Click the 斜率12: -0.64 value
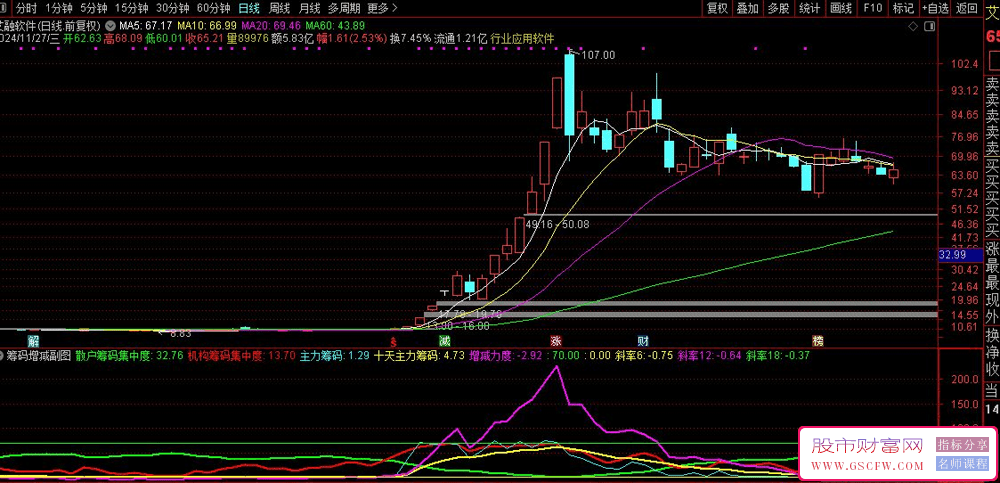Screen dimensions: 1000x483 tap(710, 356)
